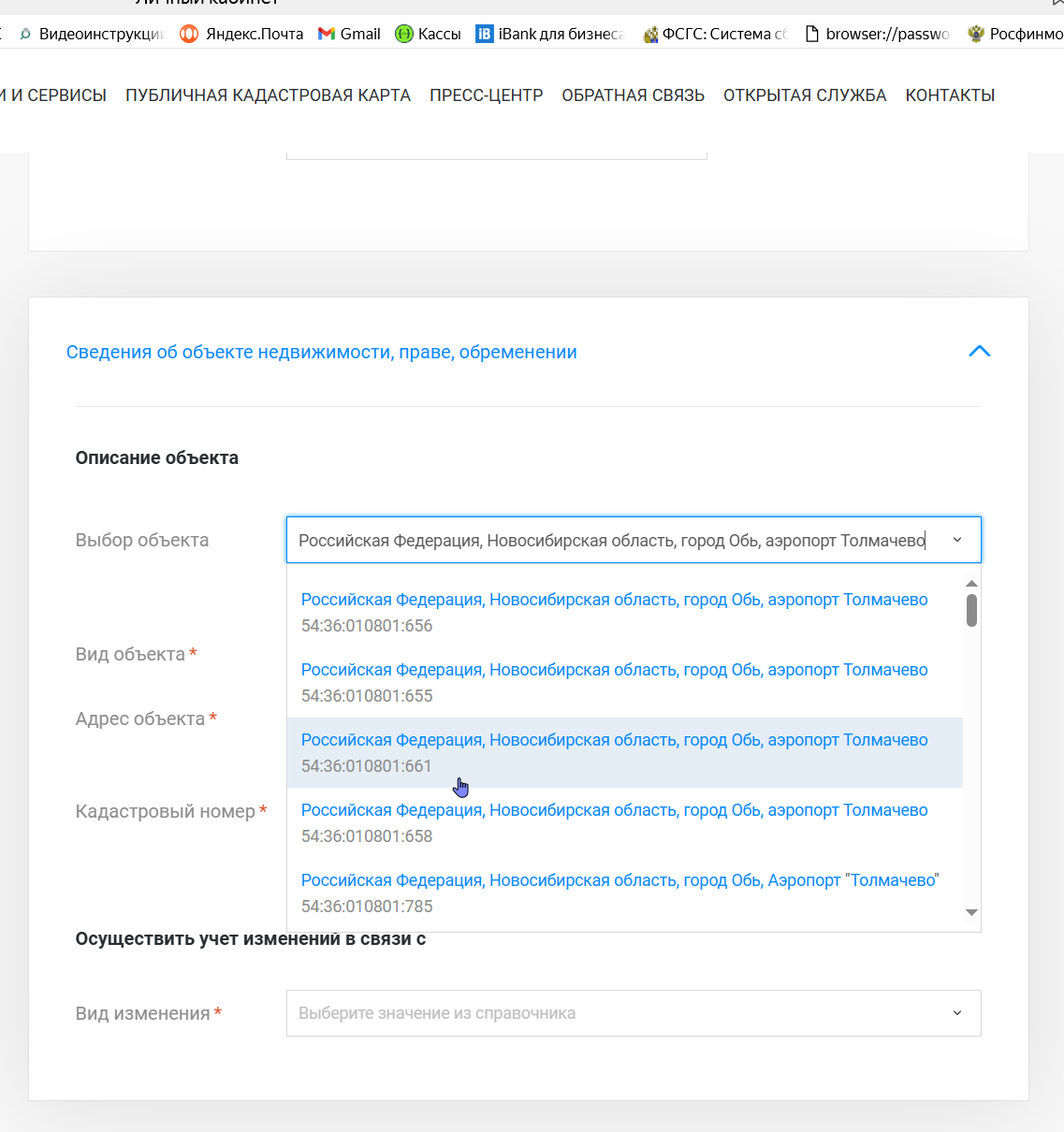
Task: Click the Сведения об объекте недвижимости heading link
Action: pos(321,353)
